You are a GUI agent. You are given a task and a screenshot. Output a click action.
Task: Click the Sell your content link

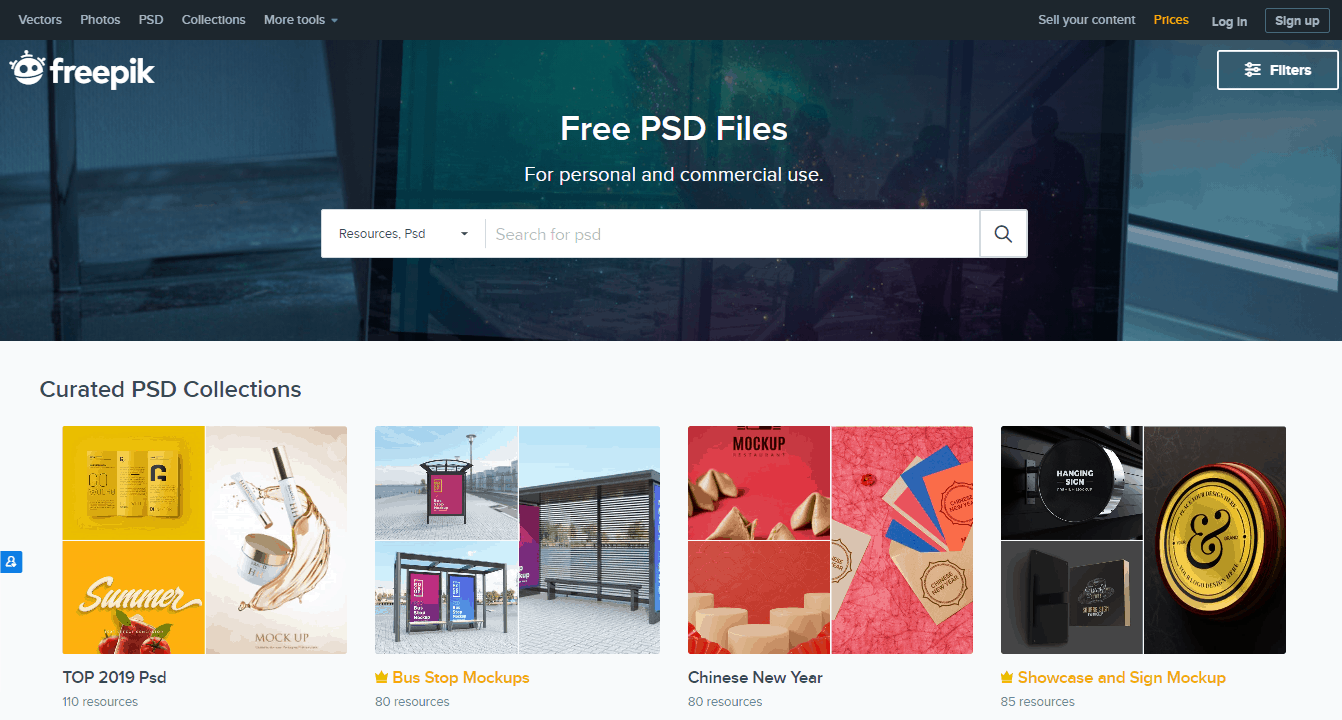[1087, 20]
